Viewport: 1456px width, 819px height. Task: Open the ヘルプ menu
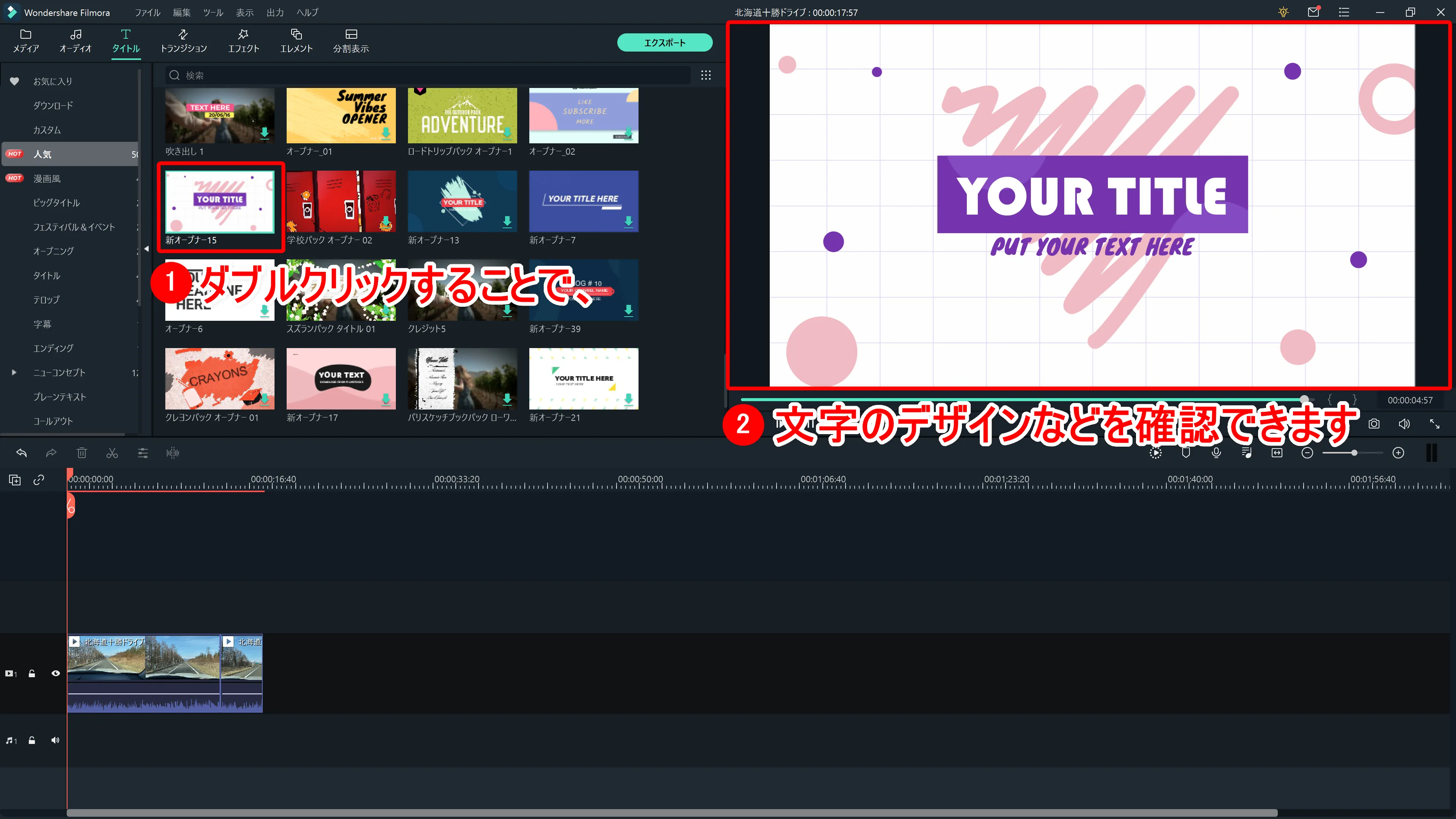[x=308, y=13]
